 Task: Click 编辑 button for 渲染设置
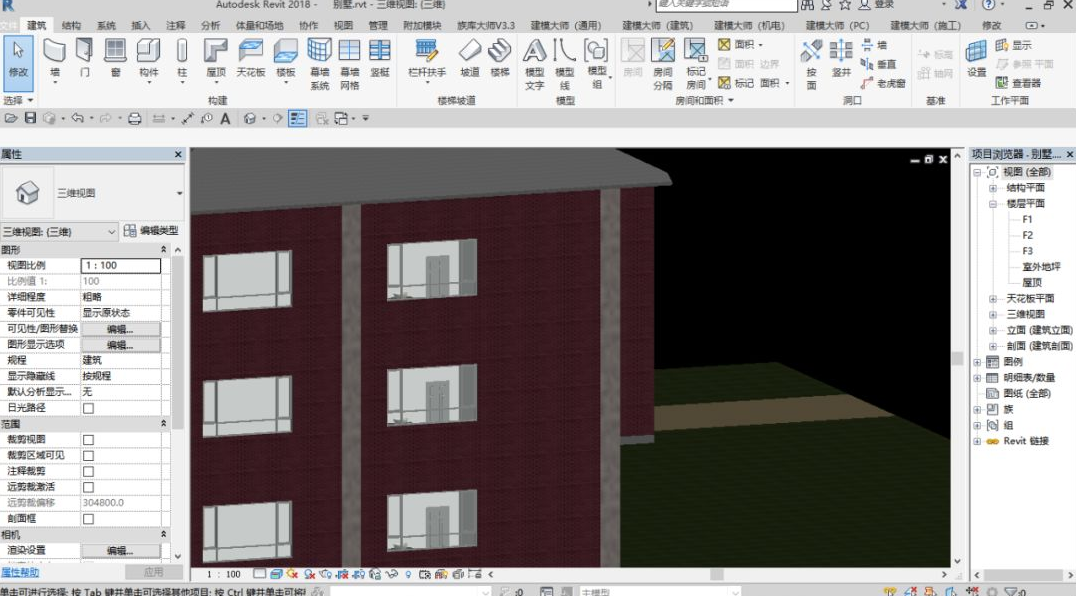pyautogui.click(x=121, y=551)
